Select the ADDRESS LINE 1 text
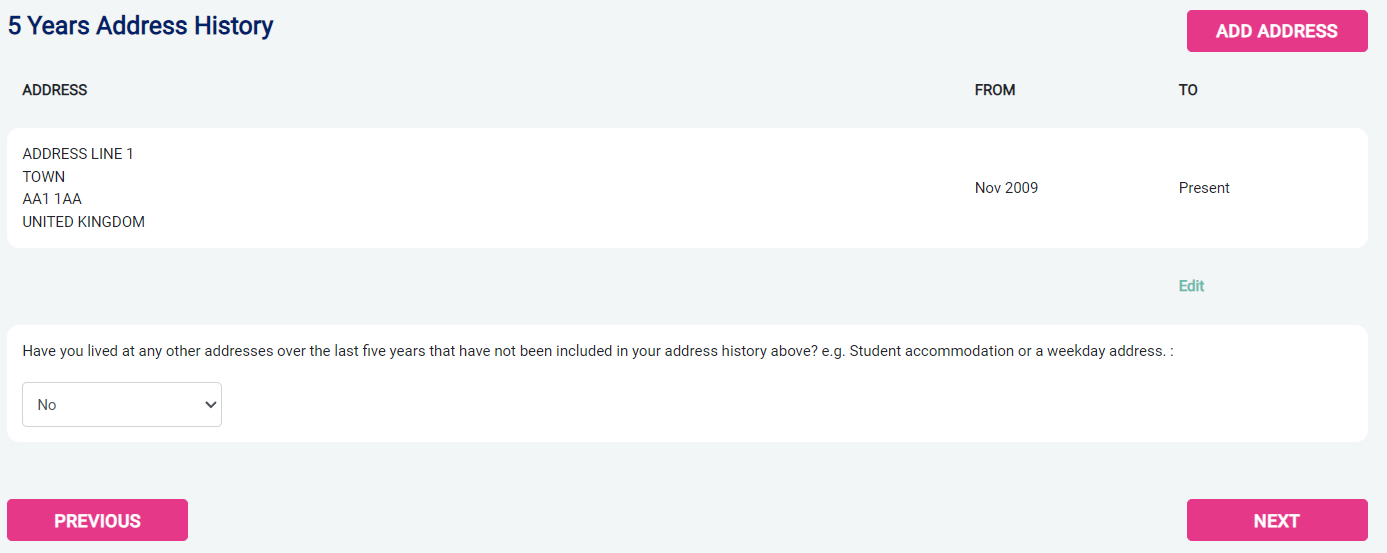The image size is (1387, 553). point(78,154)
